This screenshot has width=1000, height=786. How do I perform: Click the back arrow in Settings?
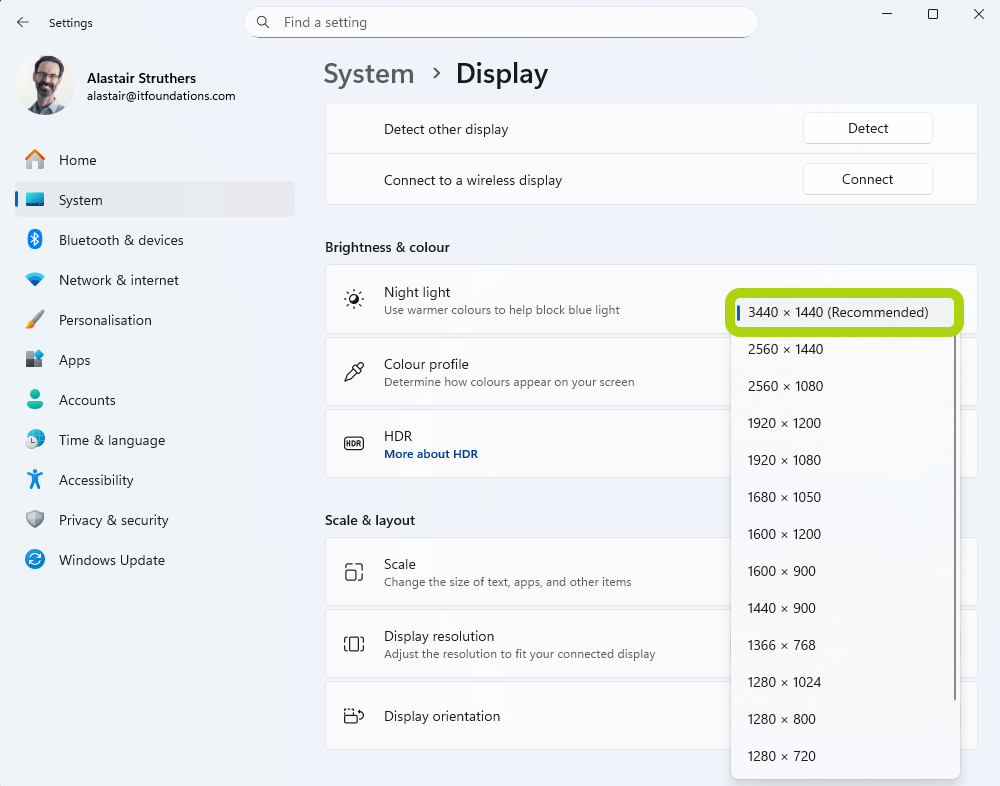click(x=22, y=22)
